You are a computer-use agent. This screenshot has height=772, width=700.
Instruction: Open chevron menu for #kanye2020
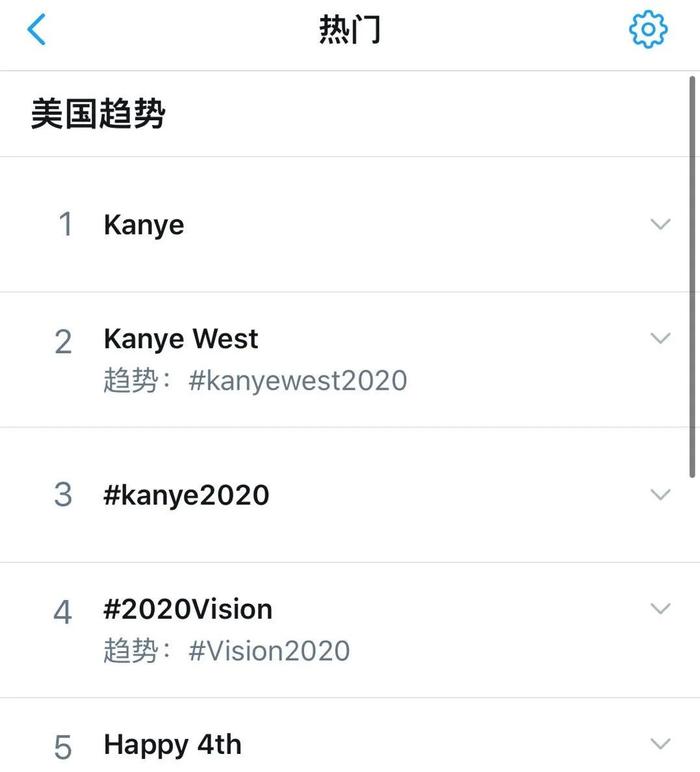tap(661, 494)
